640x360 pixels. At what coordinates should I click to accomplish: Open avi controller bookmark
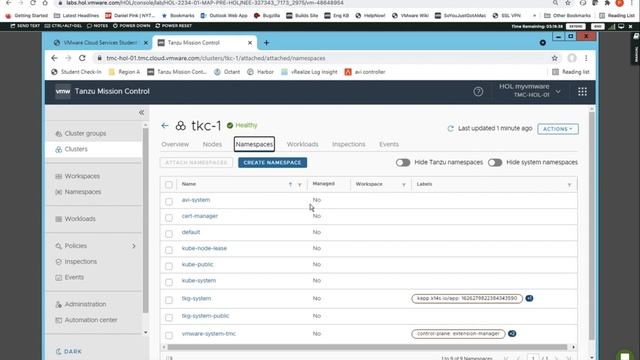click(365, 72)
